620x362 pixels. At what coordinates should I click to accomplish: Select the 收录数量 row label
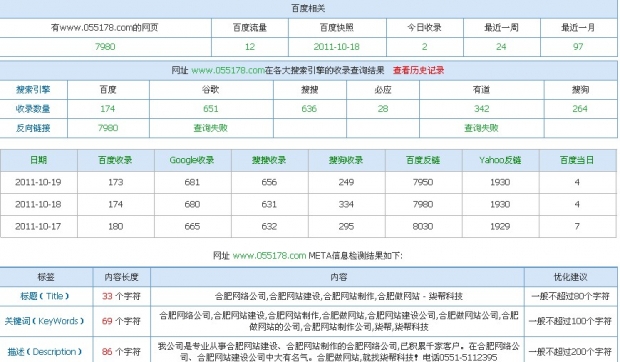tap(33, 109)
